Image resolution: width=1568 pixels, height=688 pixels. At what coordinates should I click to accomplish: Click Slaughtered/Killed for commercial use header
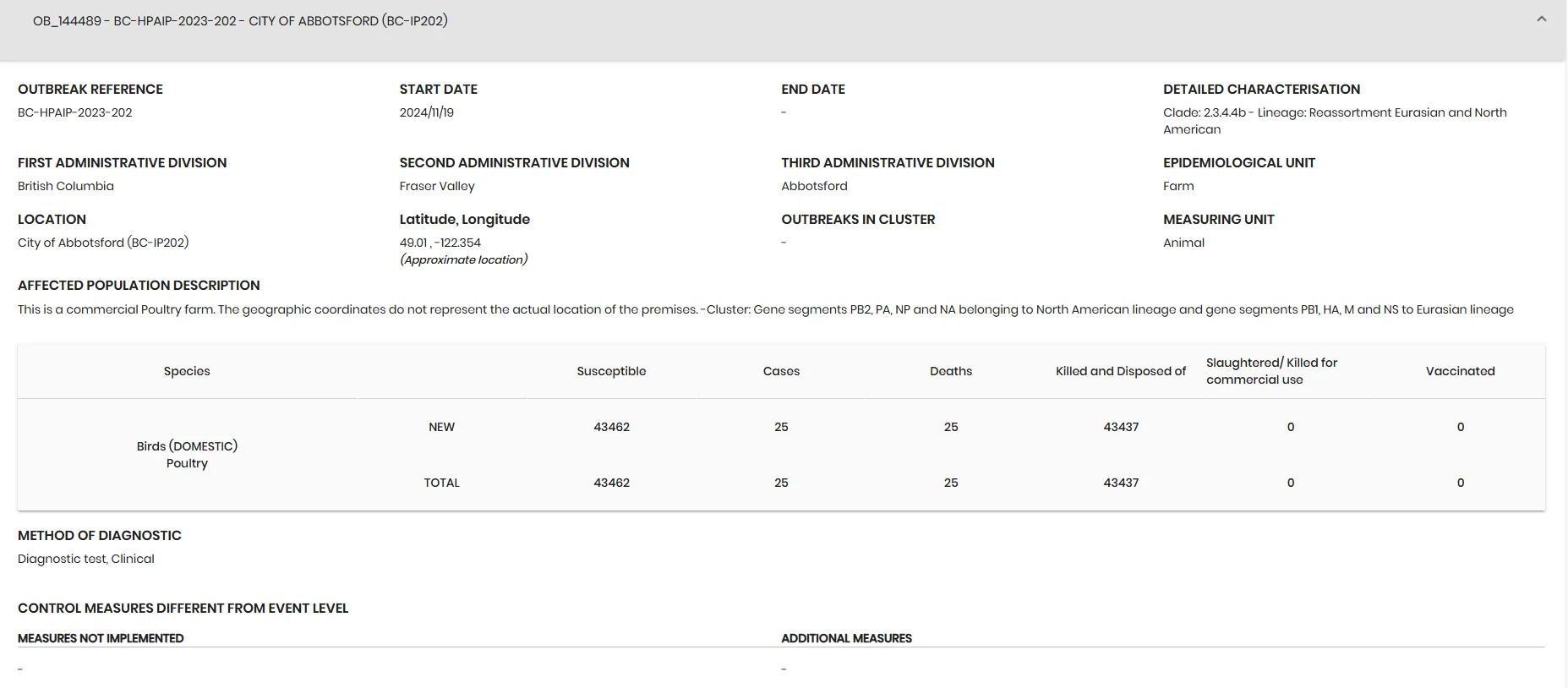click(x=1271, y=371)
